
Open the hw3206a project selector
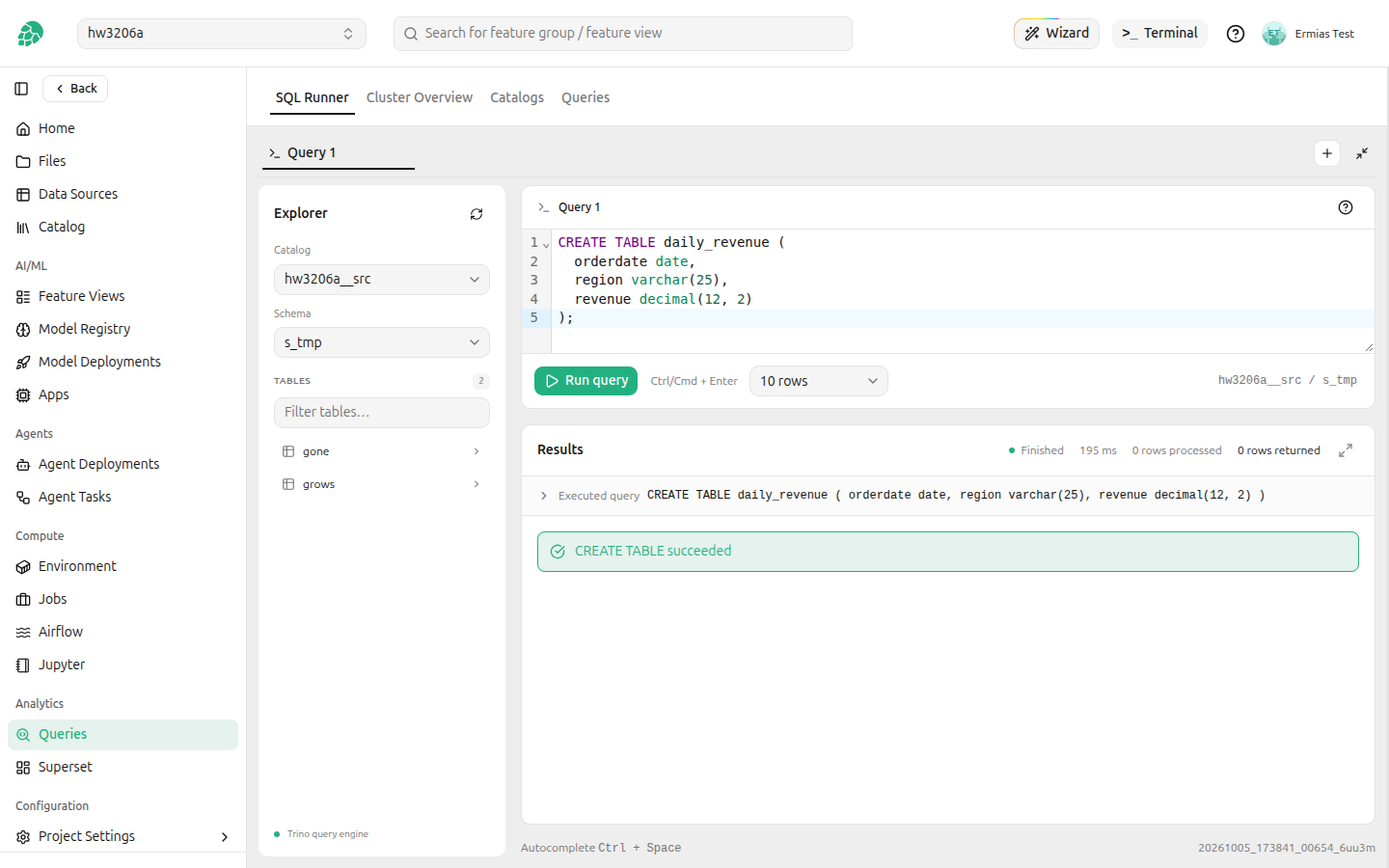coord(222,34)
